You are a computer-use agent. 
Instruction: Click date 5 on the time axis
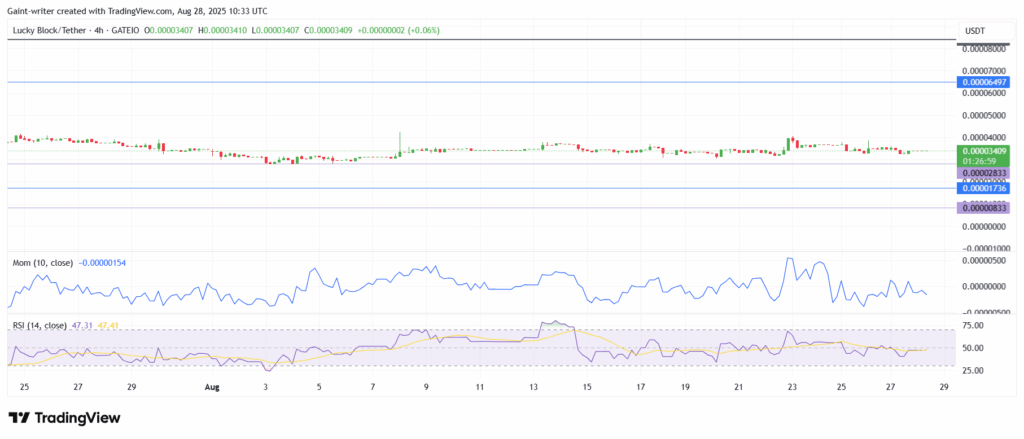pyautogui.click(x=319, y=387)
